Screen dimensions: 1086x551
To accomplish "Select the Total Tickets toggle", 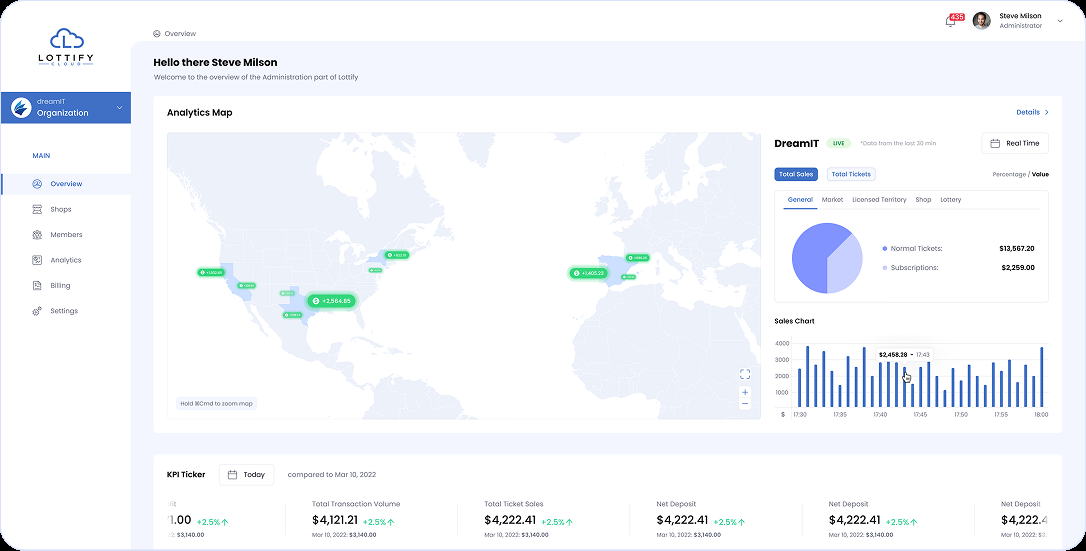I will (x=851, y=174).
